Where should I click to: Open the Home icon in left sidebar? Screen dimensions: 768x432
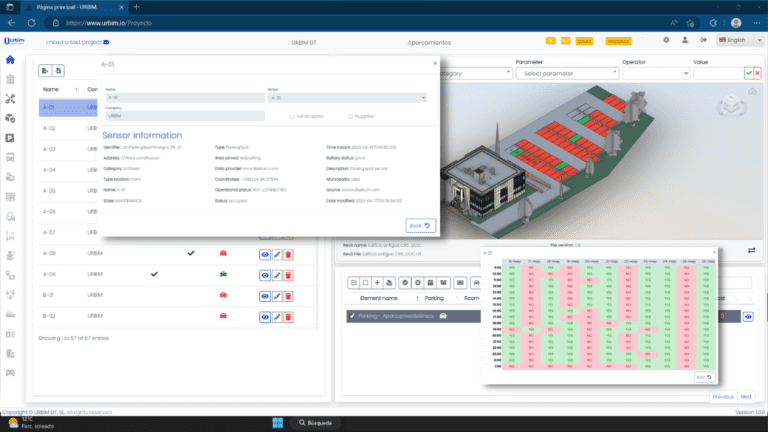pyautogui.click(x=10, y=60)
